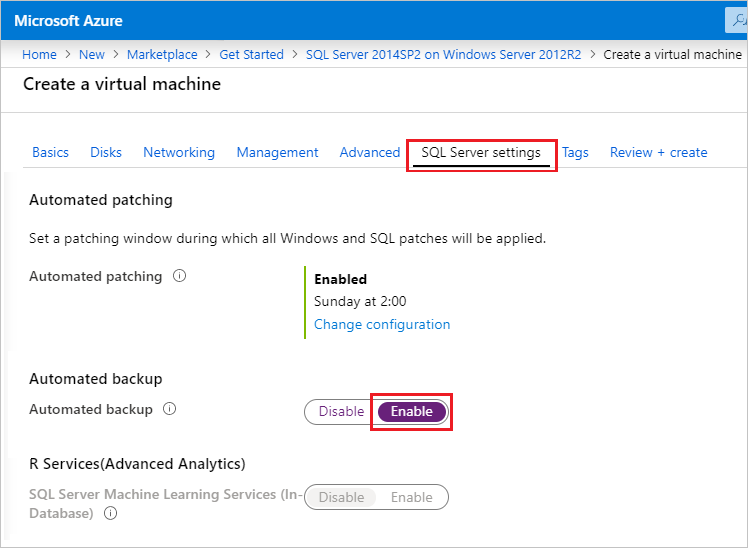The image size is (749, 551).
Task: Open SQL Server 2014SP2 breadcrumb link
Action: point(443,54)
